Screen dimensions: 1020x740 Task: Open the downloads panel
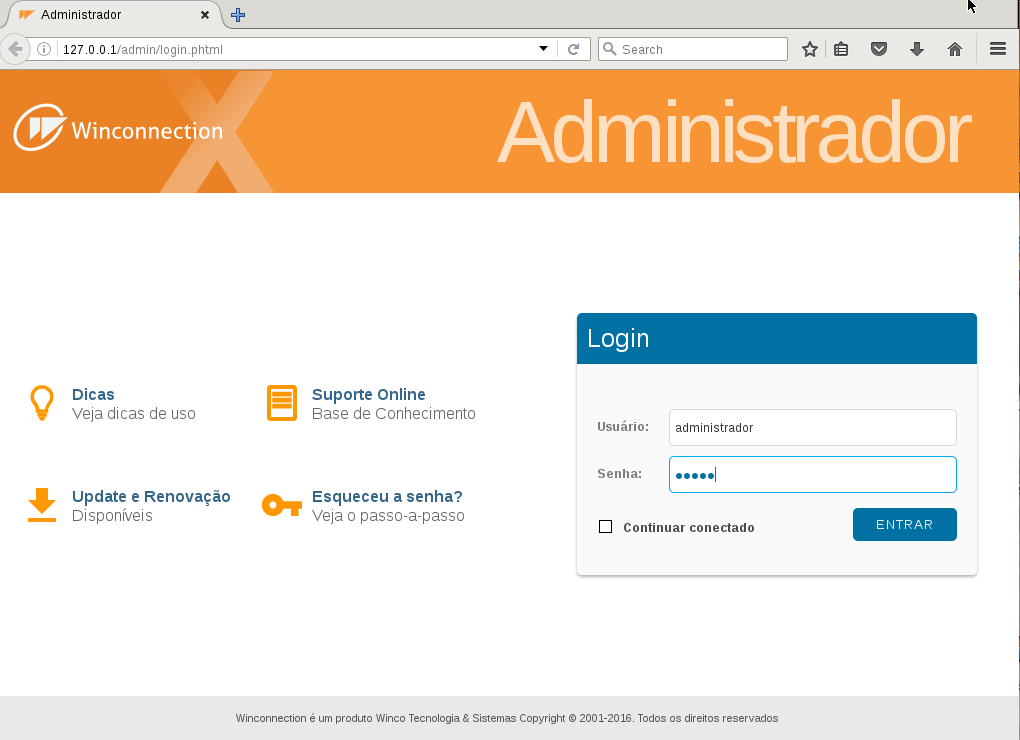click(x=917, y=49)
